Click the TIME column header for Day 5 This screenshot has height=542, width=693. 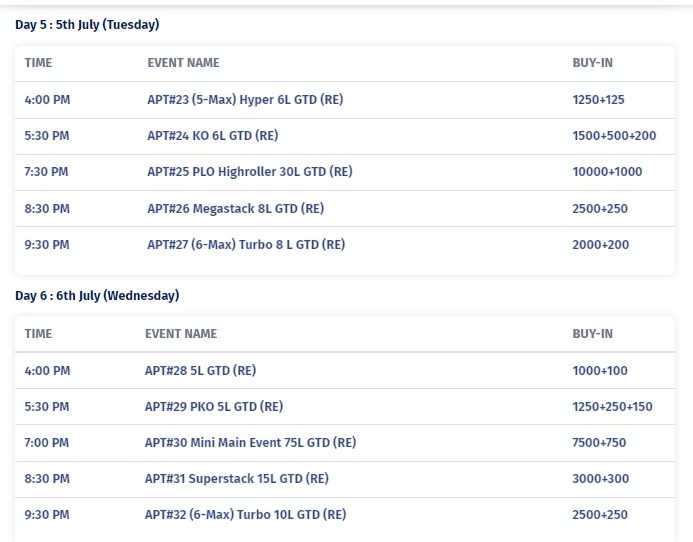[x=38, y=63]
